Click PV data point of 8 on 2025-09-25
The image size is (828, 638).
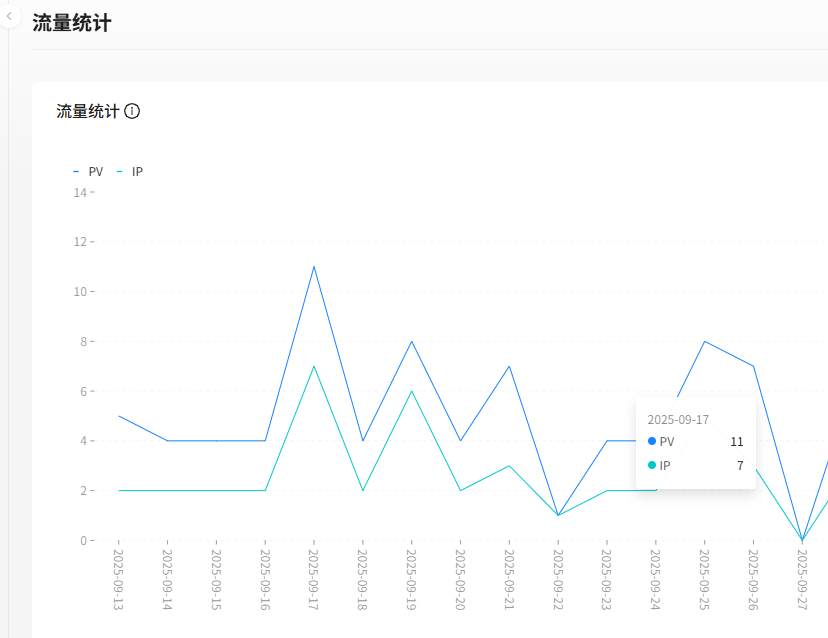704,341
